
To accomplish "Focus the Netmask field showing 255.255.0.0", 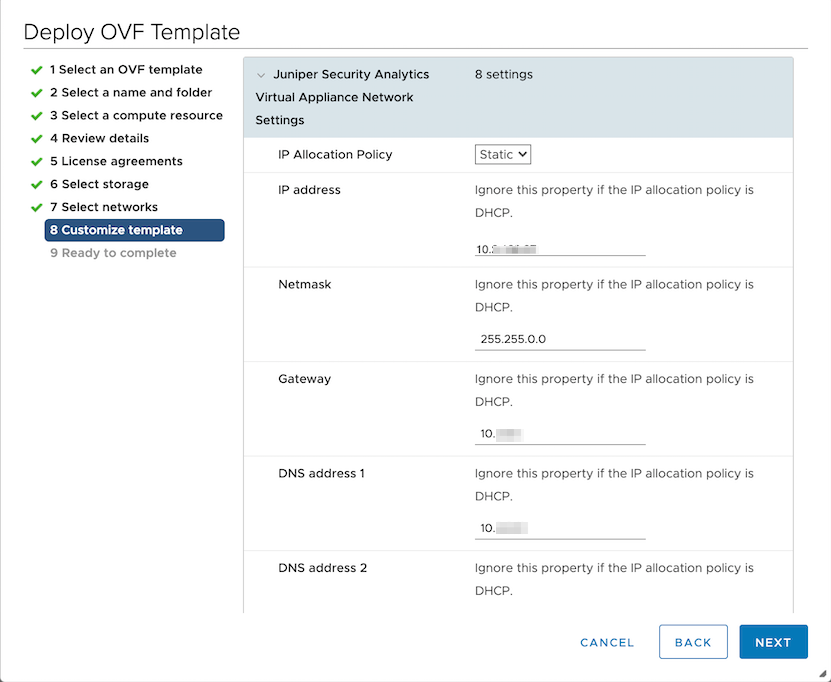I will click(560, 339).
